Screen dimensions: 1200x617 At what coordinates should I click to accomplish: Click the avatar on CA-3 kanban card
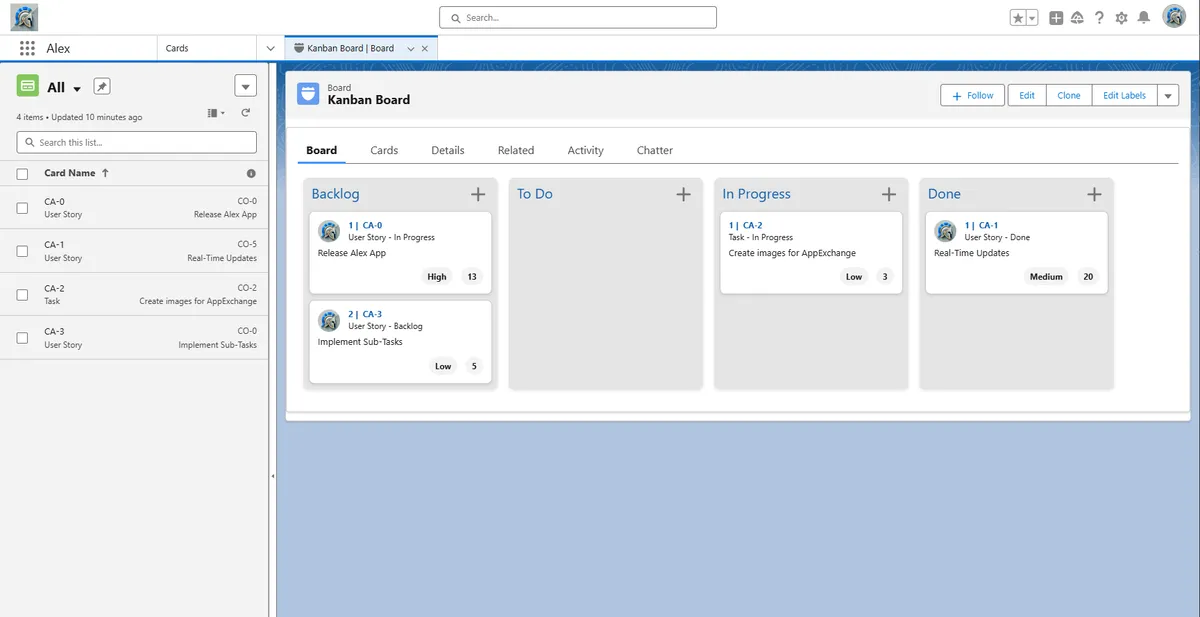coord(329,320)
